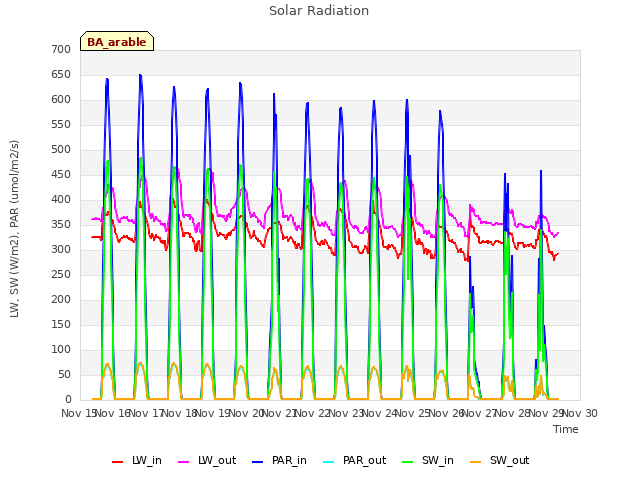
Task: Click the 600 y-axis tick label
Action: coord(61,100)
